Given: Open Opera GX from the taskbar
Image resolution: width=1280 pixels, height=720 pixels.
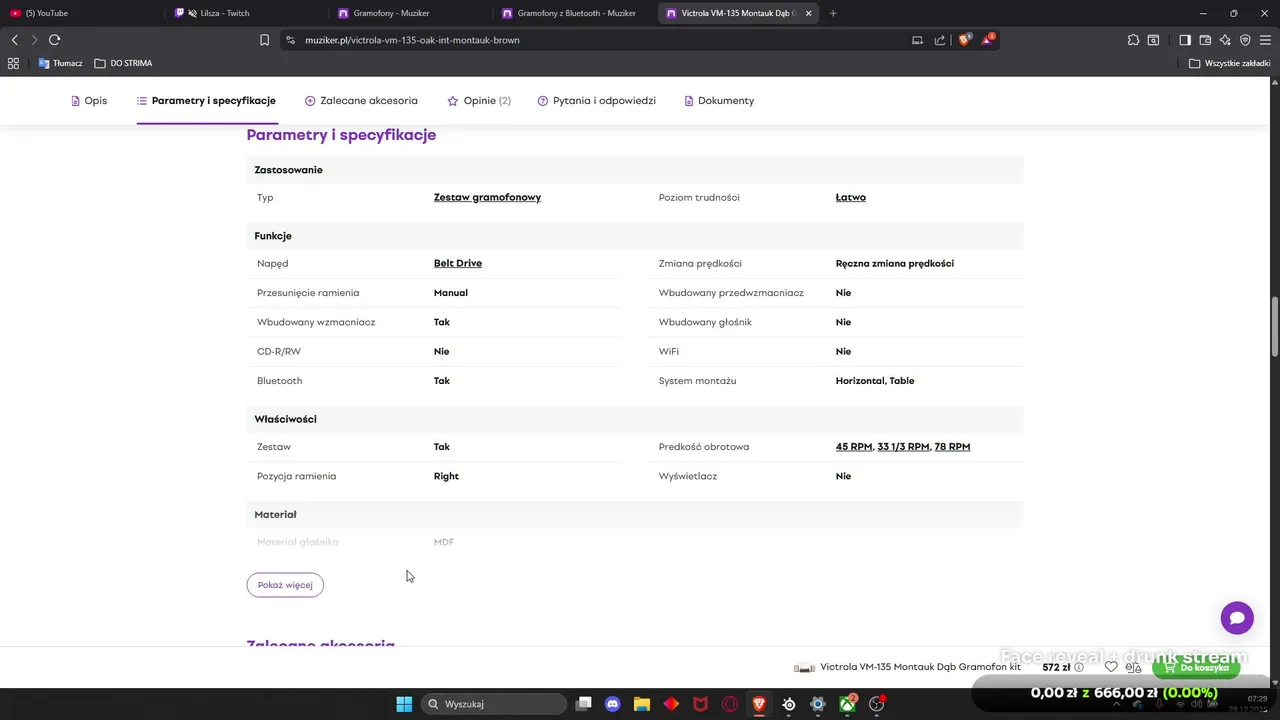Looking at the screenshot, I should 730,704.
